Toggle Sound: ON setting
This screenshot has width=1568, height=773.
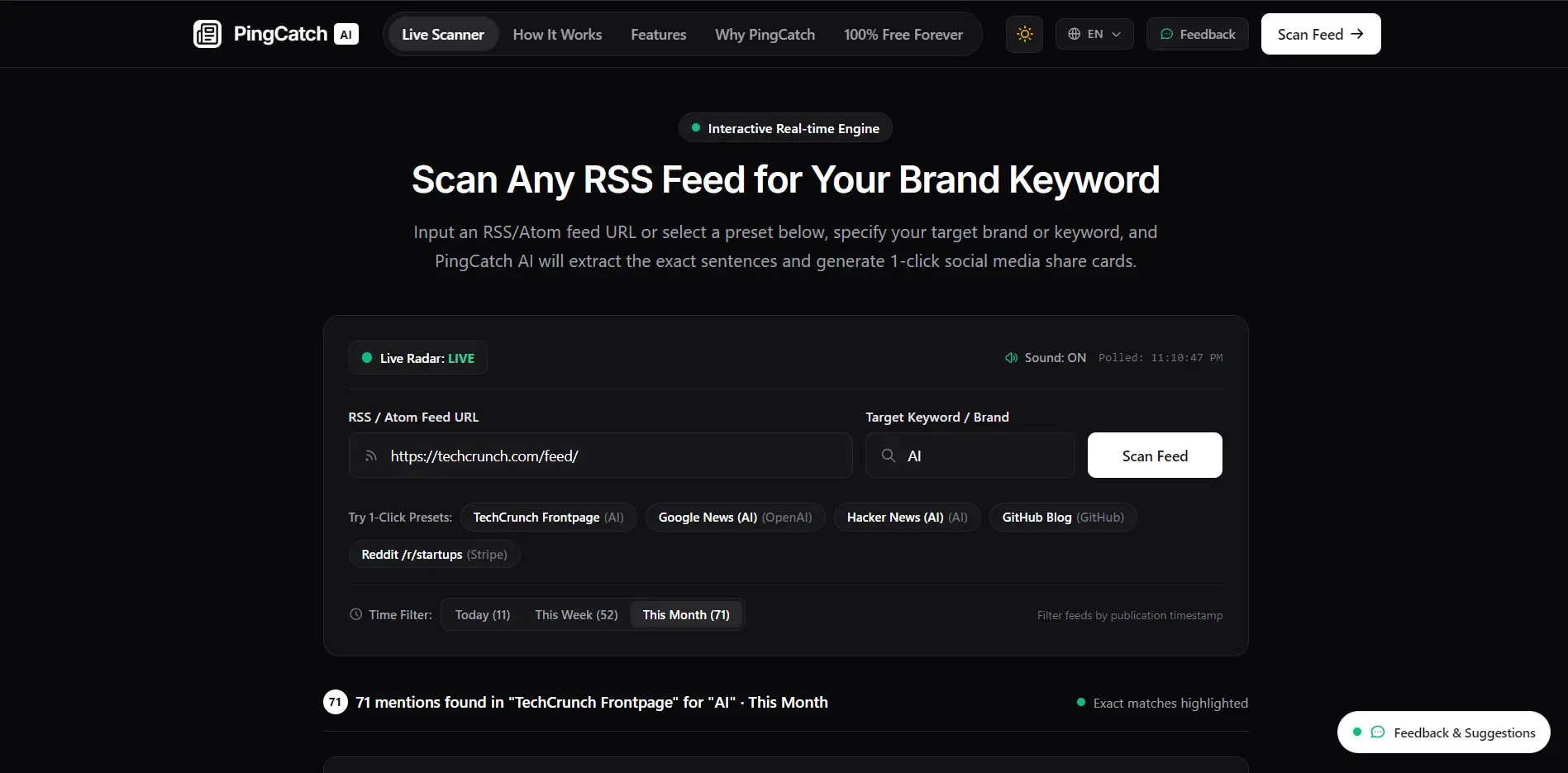pyautogui.click(x=1046, y=358)
